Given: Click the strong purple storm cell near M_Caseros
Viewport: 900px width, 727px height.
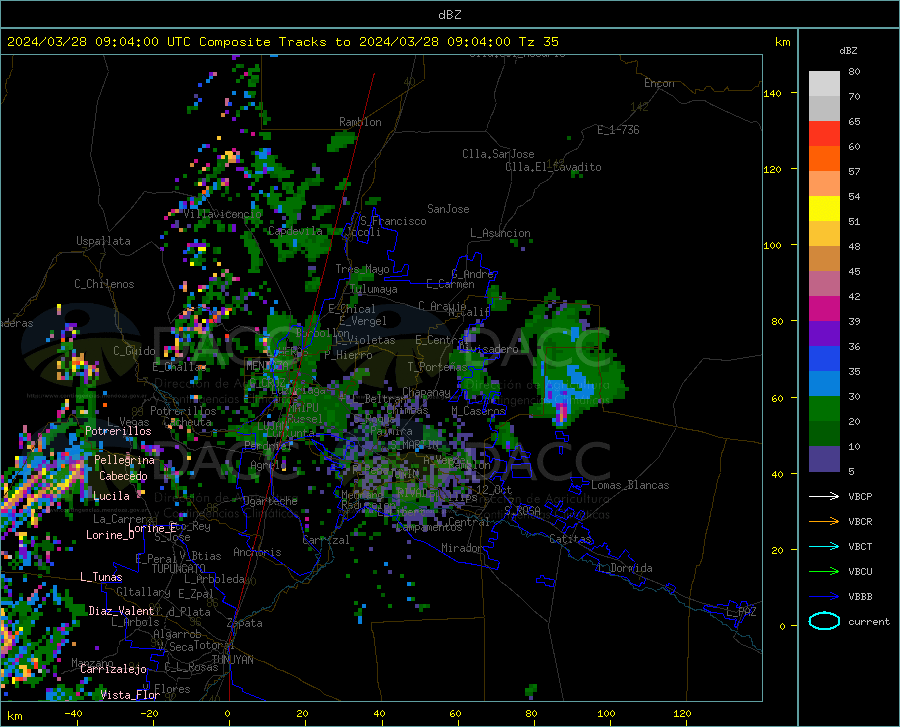Looking at the screenshot, I should point(561,414).
